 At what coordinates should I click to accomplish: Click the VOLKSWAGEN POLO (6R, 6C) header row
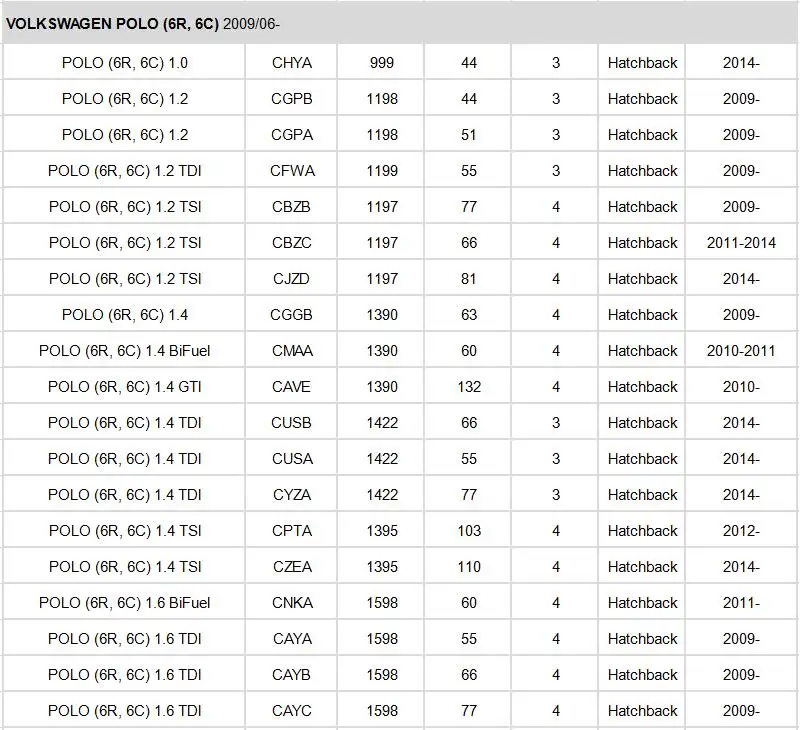click(399, 23)
